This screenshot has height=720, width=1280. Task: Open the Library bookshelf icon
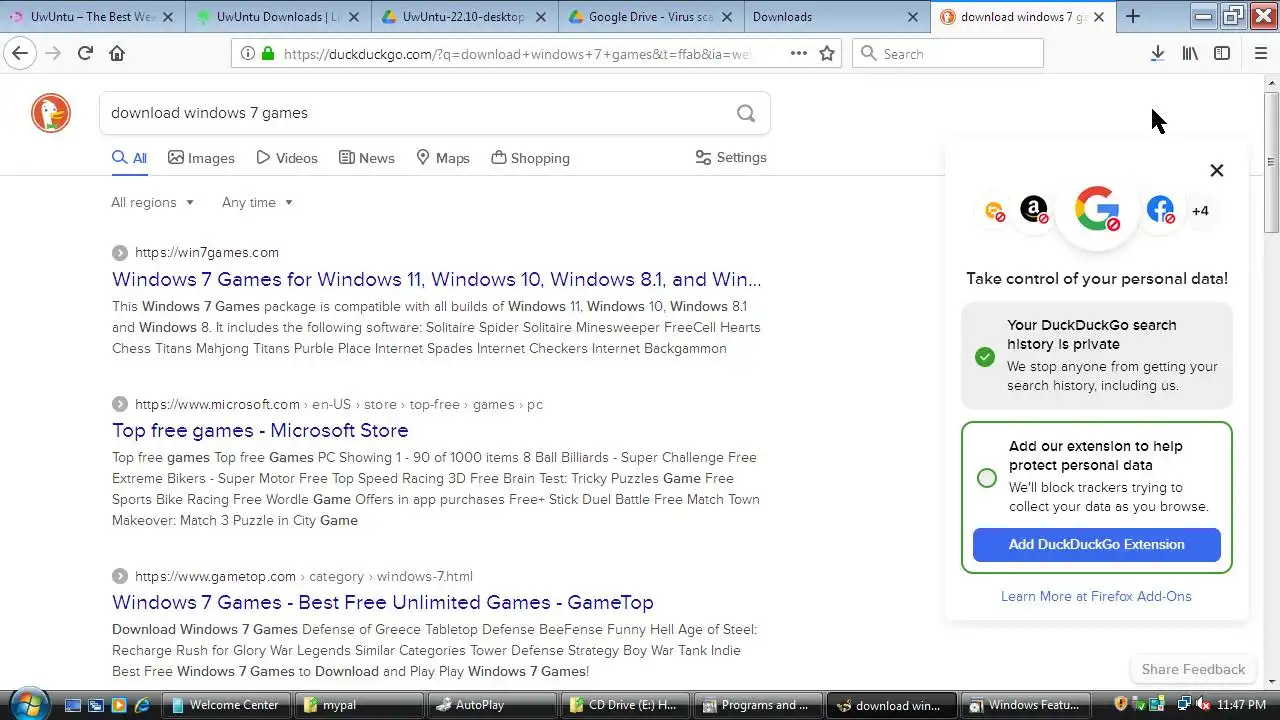pyautogui.click(x=1190, y=53)
